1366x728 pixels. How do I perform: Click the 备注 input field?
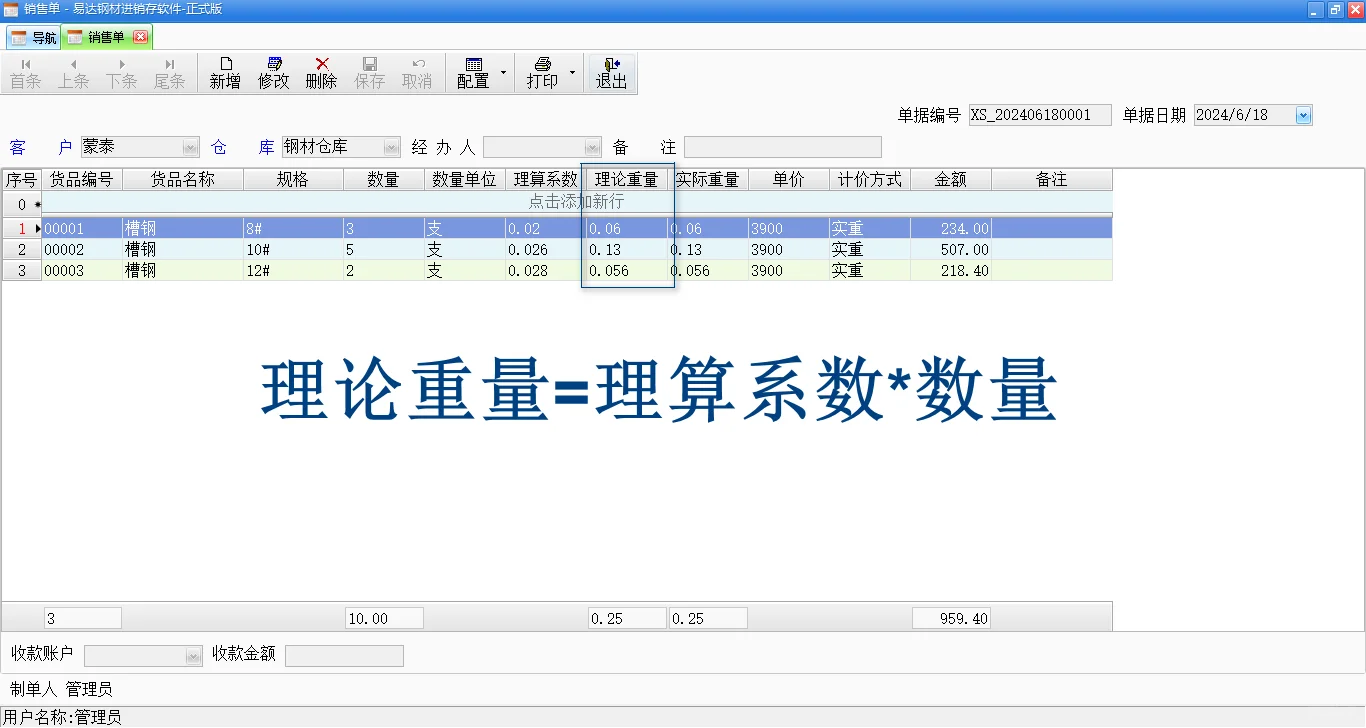click(783, 147)
